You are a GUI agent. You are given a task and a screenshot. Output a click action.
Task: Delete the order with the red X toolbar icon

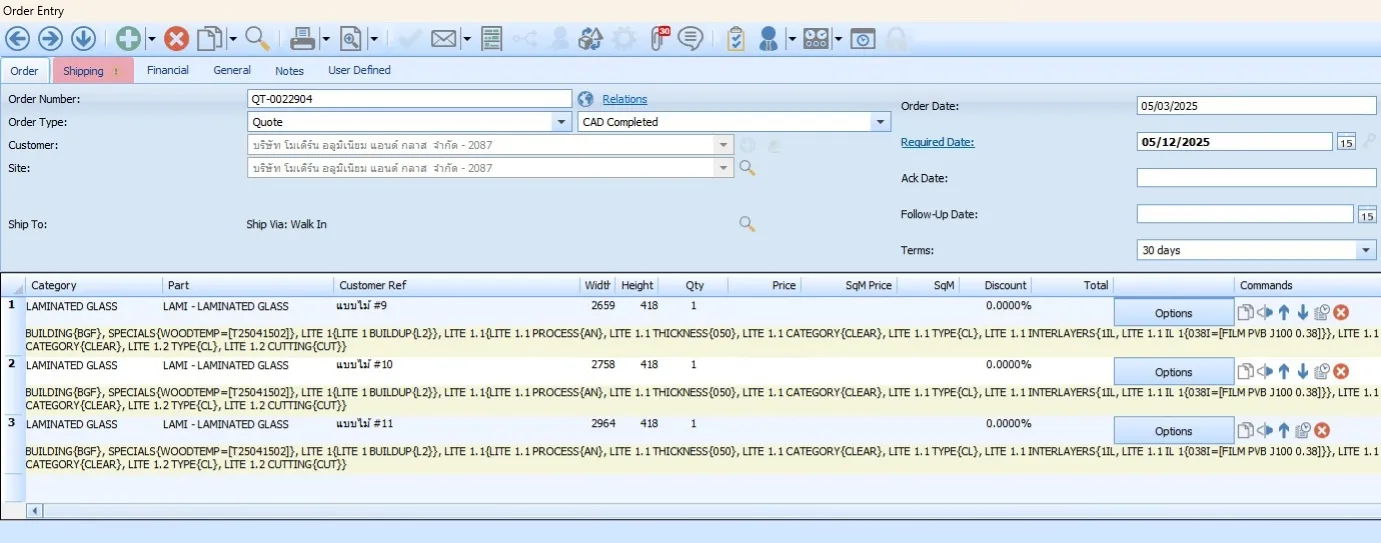(177, 39)
